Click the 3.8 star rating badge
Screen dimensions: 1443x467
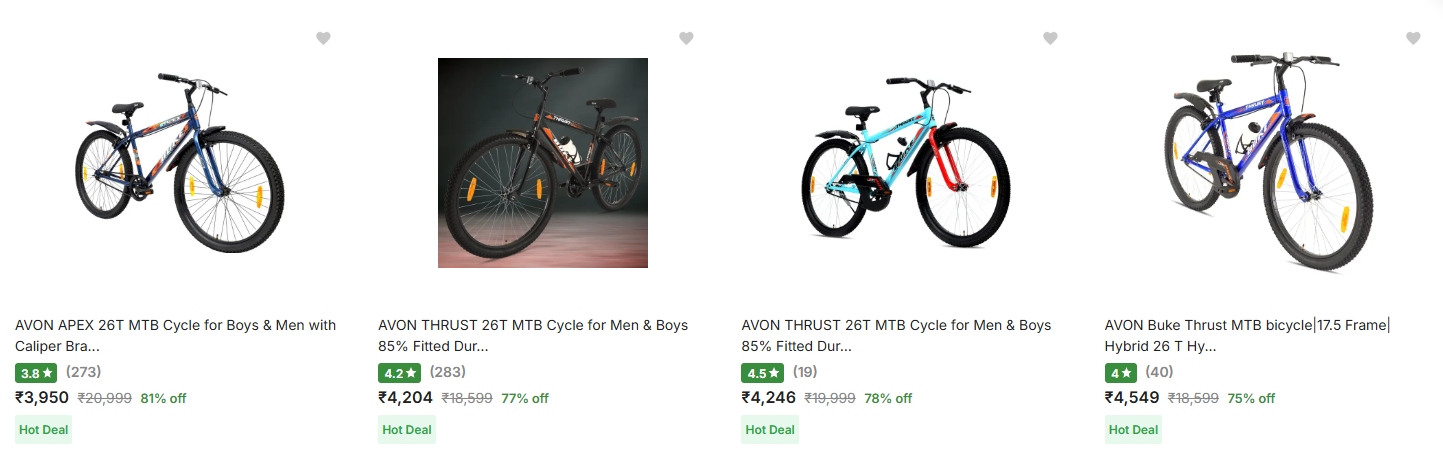(x=36, y=373)
